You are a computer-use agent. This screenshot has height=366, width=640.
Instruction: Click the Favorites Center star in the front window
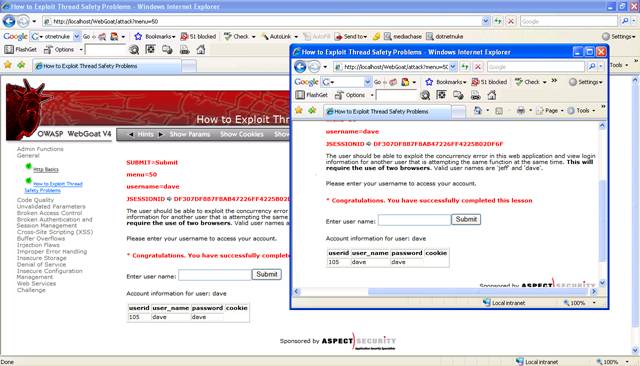[299, 111]
